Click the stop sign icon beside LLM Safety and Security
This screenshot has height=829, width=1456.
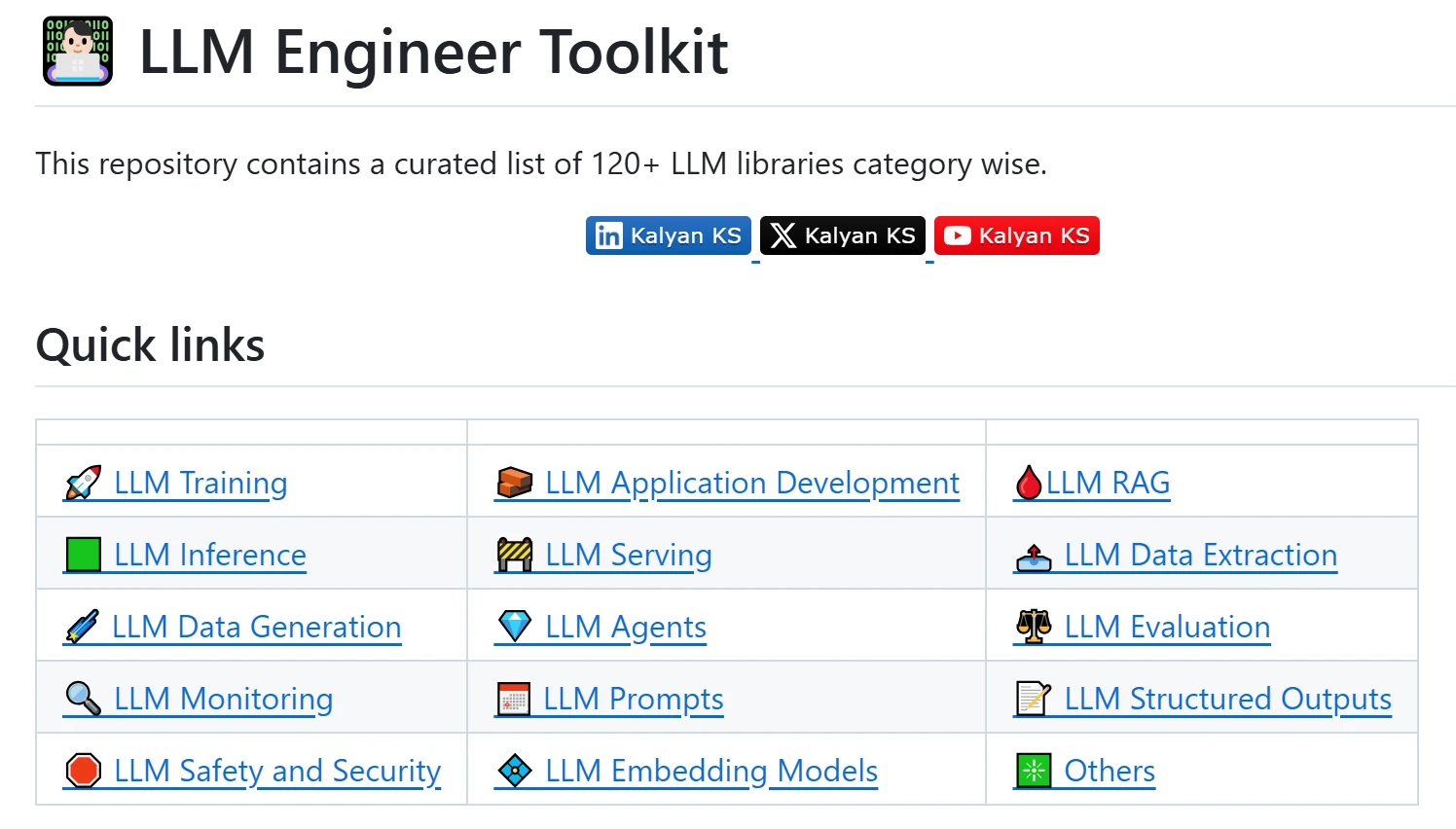pos(83,770)
